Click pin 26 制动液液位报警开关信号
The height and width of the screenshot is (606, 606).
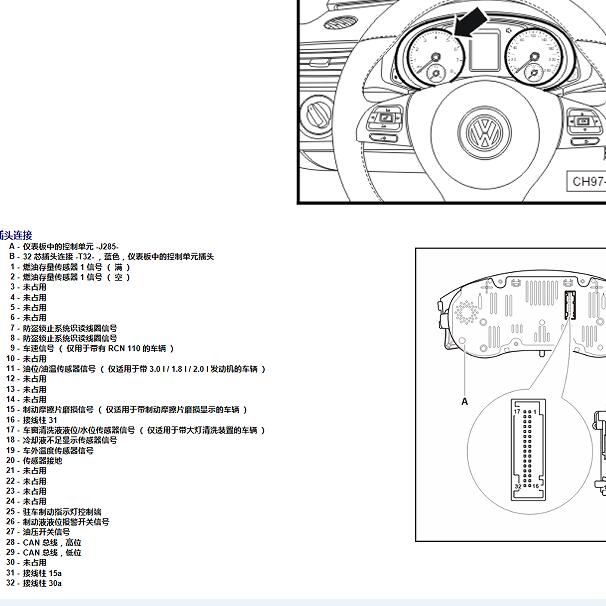click(x=58, y=522)
